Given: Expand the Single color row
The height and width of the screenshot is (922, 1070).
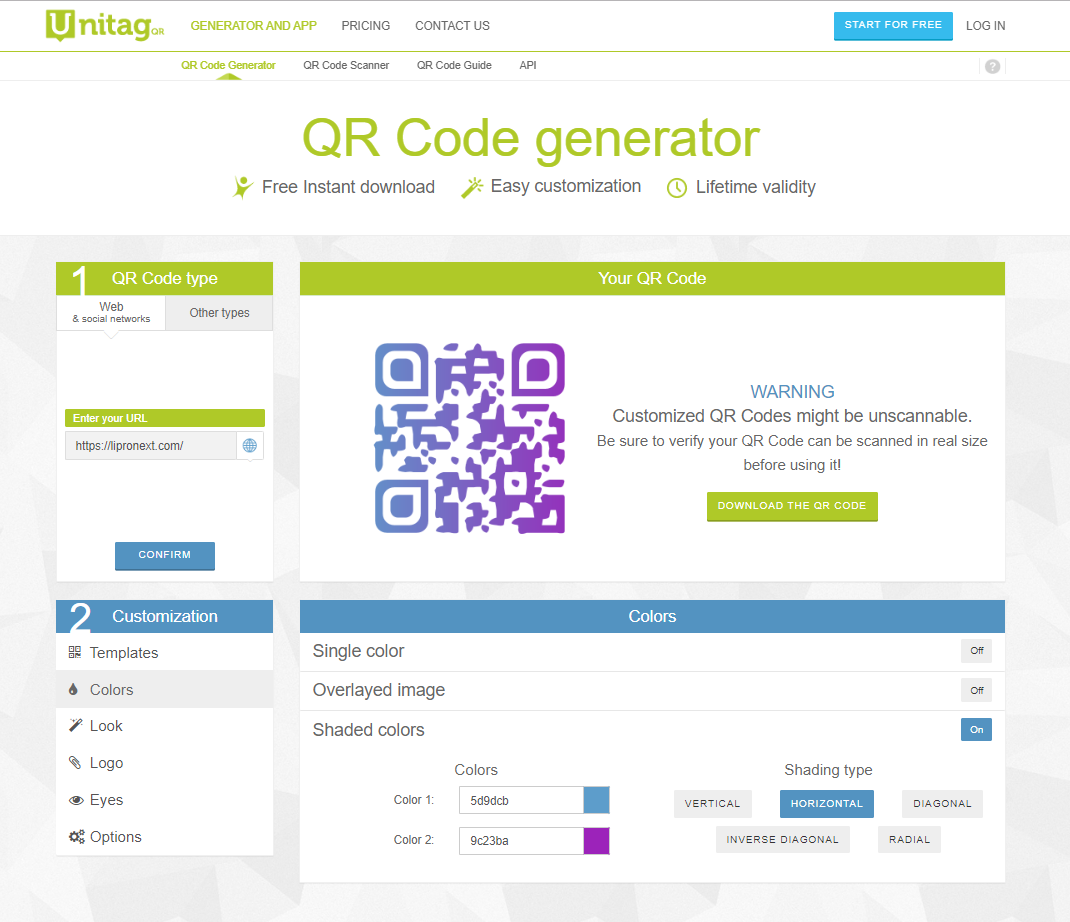Looking at the screenshot, I should click(652, 651).
